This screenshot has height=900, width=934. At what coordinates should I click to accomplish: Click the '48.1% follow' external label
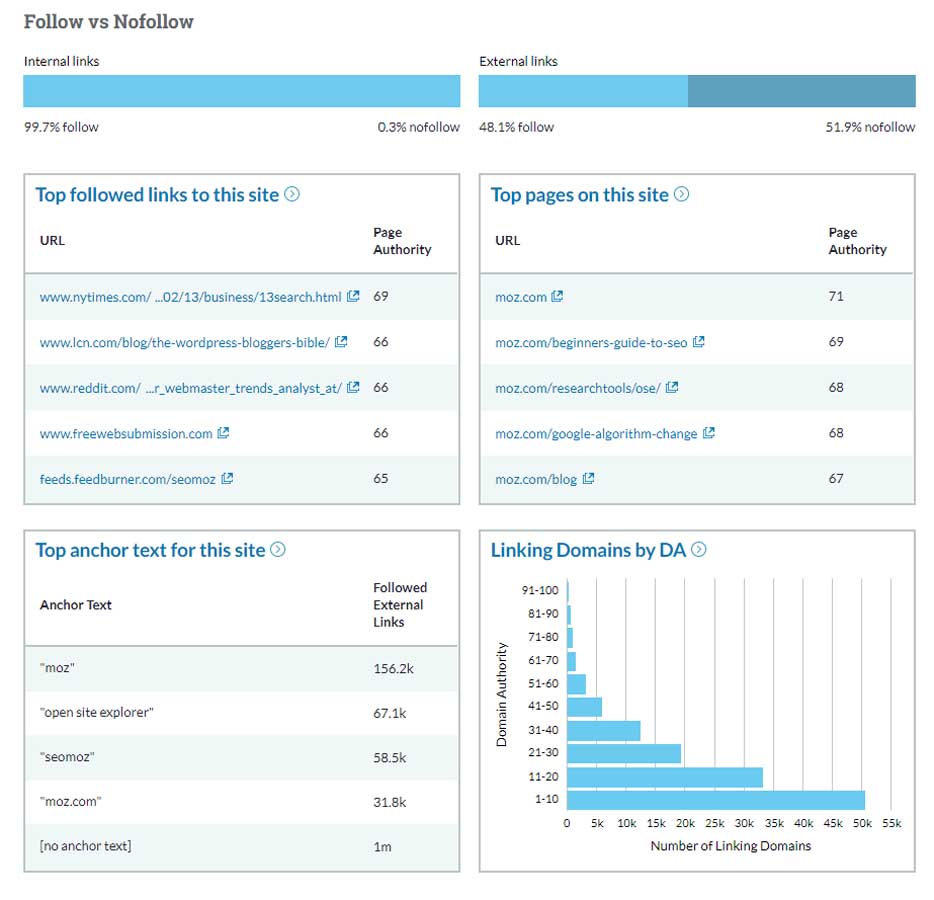tap(516, 127)
